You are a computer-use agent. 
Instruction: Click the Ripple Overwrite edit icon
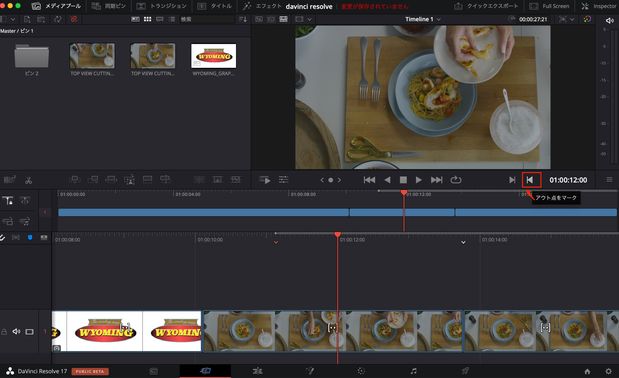point(111,180)
